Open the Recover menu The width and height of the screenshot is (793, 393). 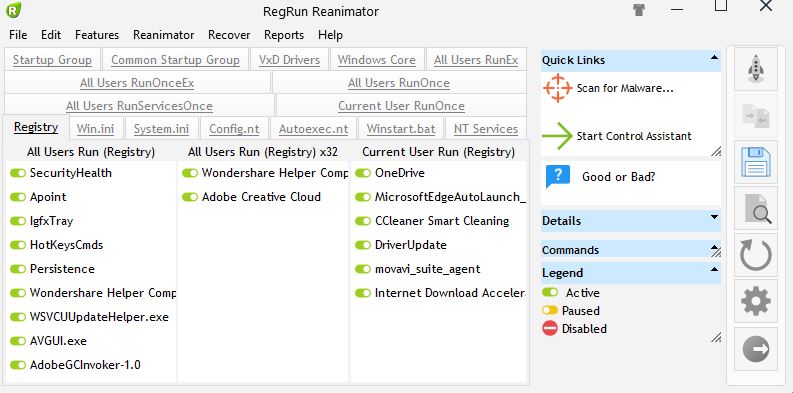point(229,35)
